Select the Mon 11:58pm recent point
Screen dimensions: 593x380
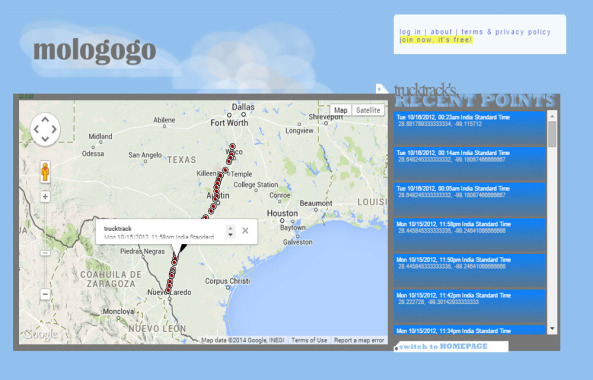tap(469, 234)
